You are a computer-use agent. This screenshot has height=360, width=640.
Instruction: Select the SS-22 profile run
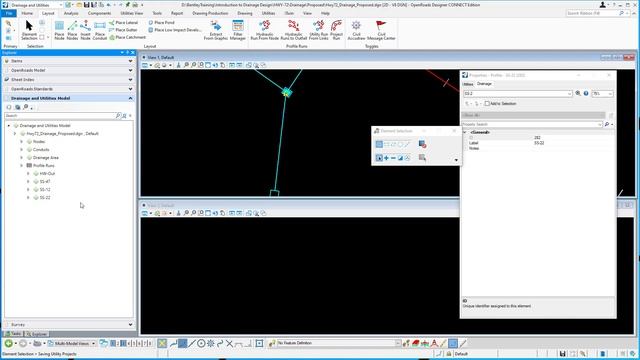(45, 198)
